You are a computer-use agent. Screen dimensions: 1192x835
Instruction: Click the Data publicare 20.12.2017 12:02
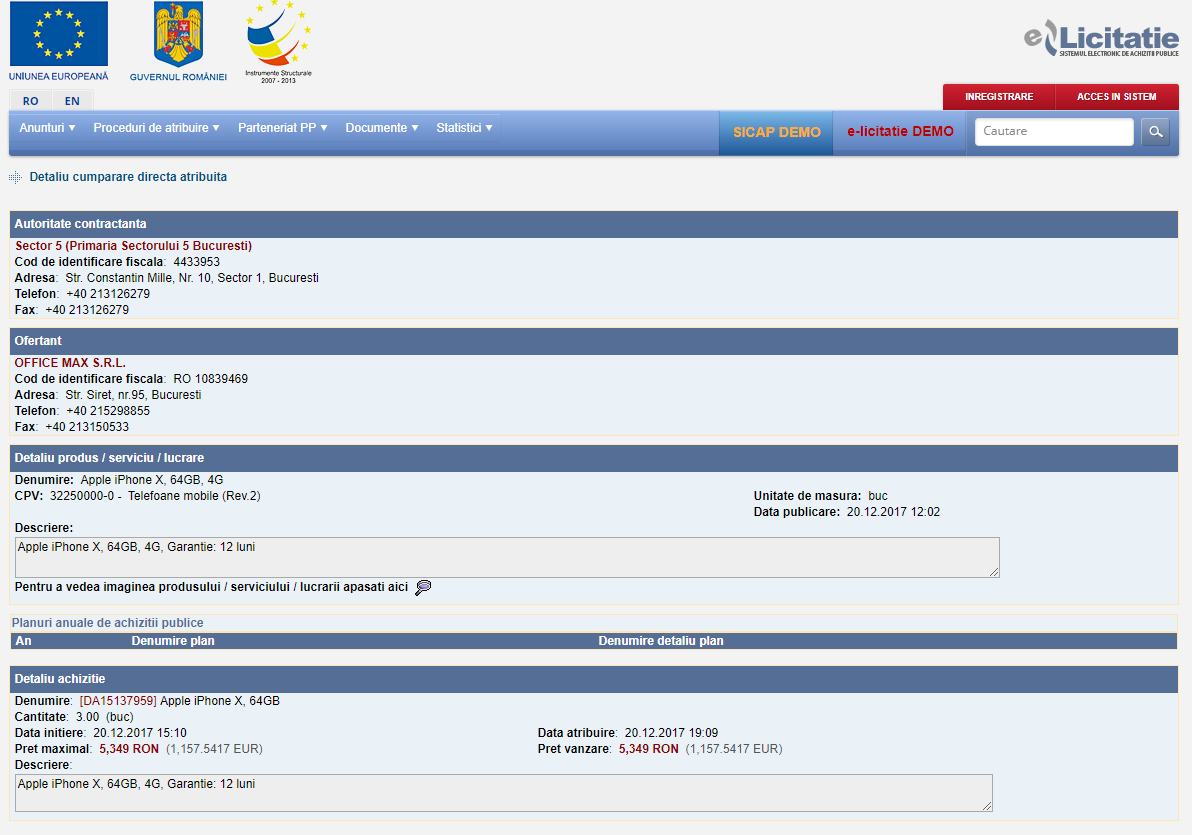(893, 512)
